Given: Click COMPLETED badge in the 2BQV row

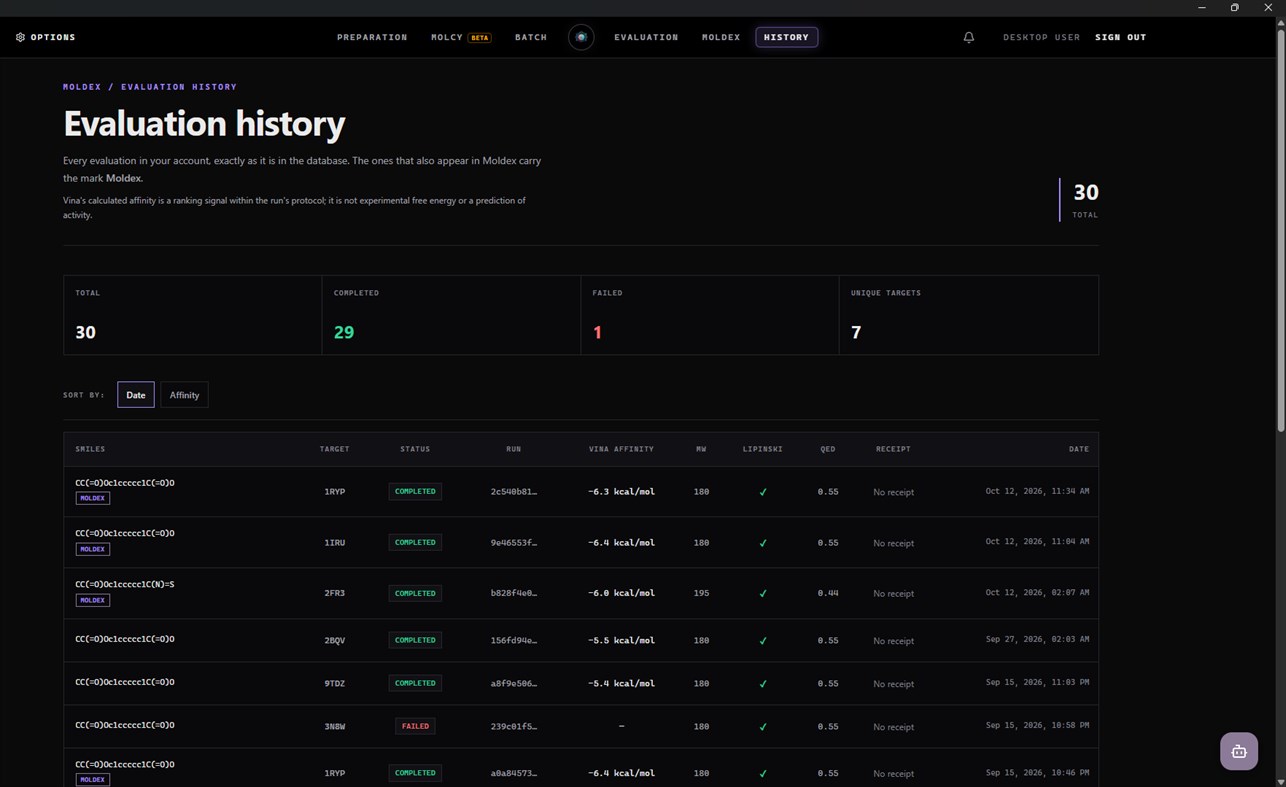Looking at the screenshot, I should 415,640.
